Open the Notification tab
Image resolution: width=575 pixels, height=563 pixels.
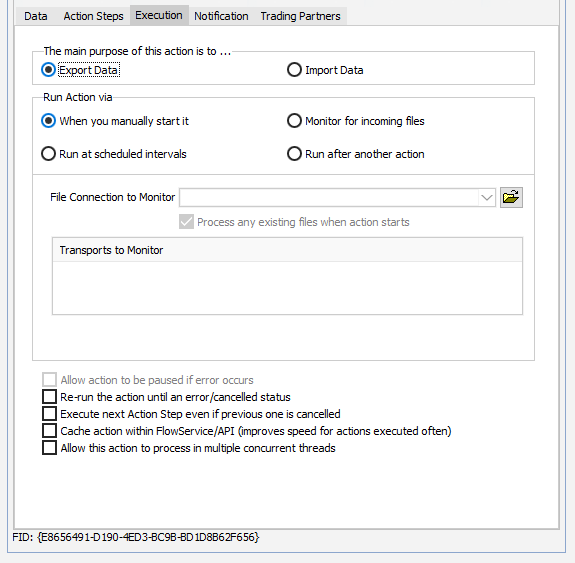[221, 16]
